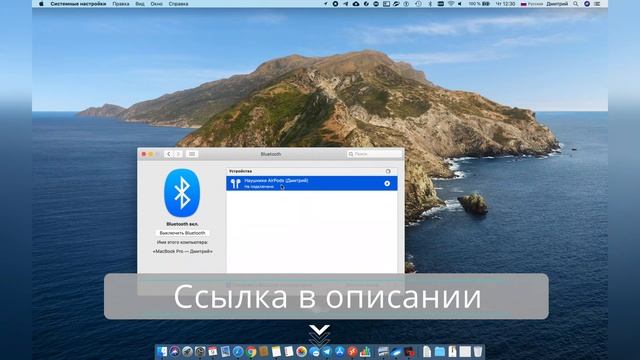Show all preferences via the grid button
Image resolution: width=640 pixels, height=360 pixels.
click(x=192, y=154)
